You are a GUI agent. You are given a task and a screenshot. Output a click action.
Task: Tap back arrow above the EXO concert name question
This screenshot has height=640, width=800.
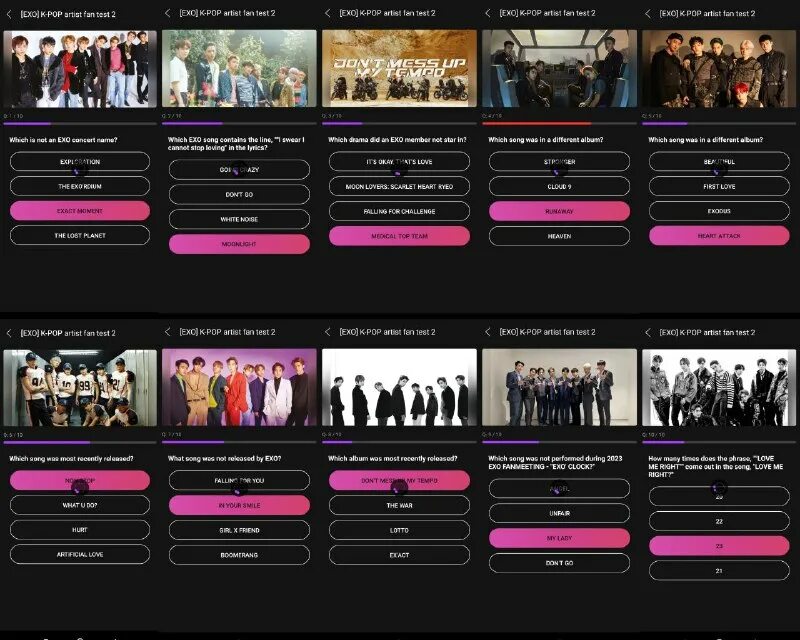click(x=9, y=14)
